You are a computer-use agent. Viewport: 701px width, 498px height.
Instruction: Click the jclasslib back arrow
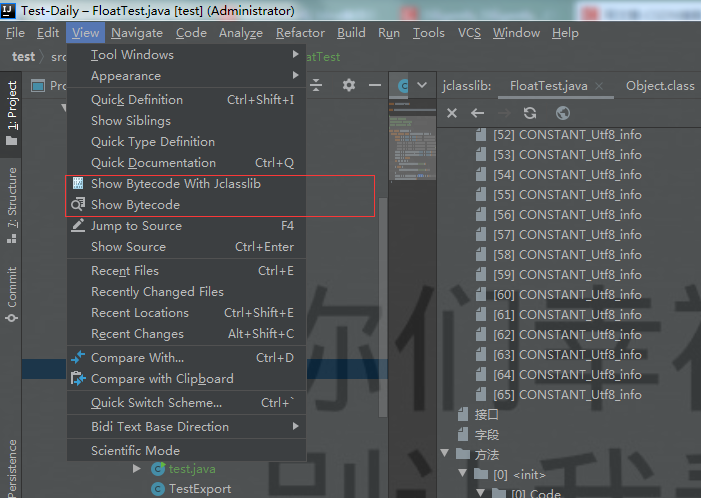(x=477, y=113)
